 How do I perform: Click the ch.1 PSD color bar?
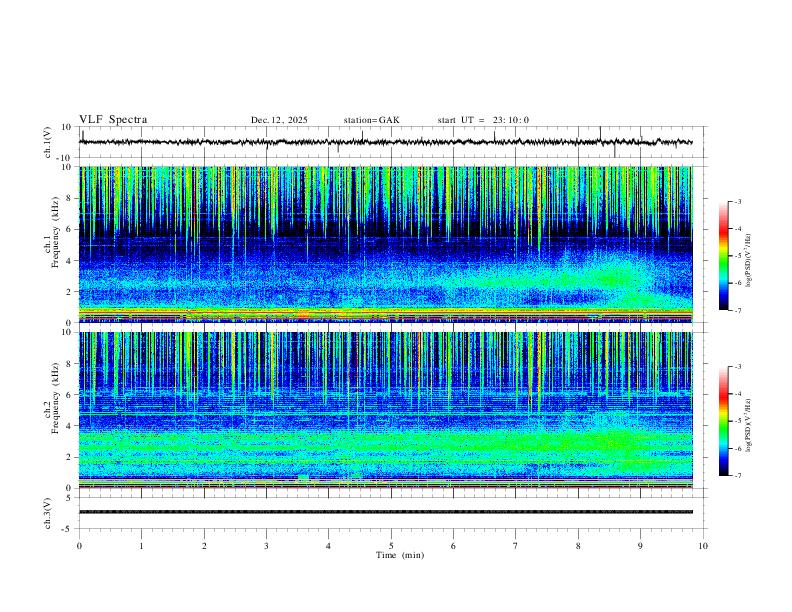[x=723, y=256]
